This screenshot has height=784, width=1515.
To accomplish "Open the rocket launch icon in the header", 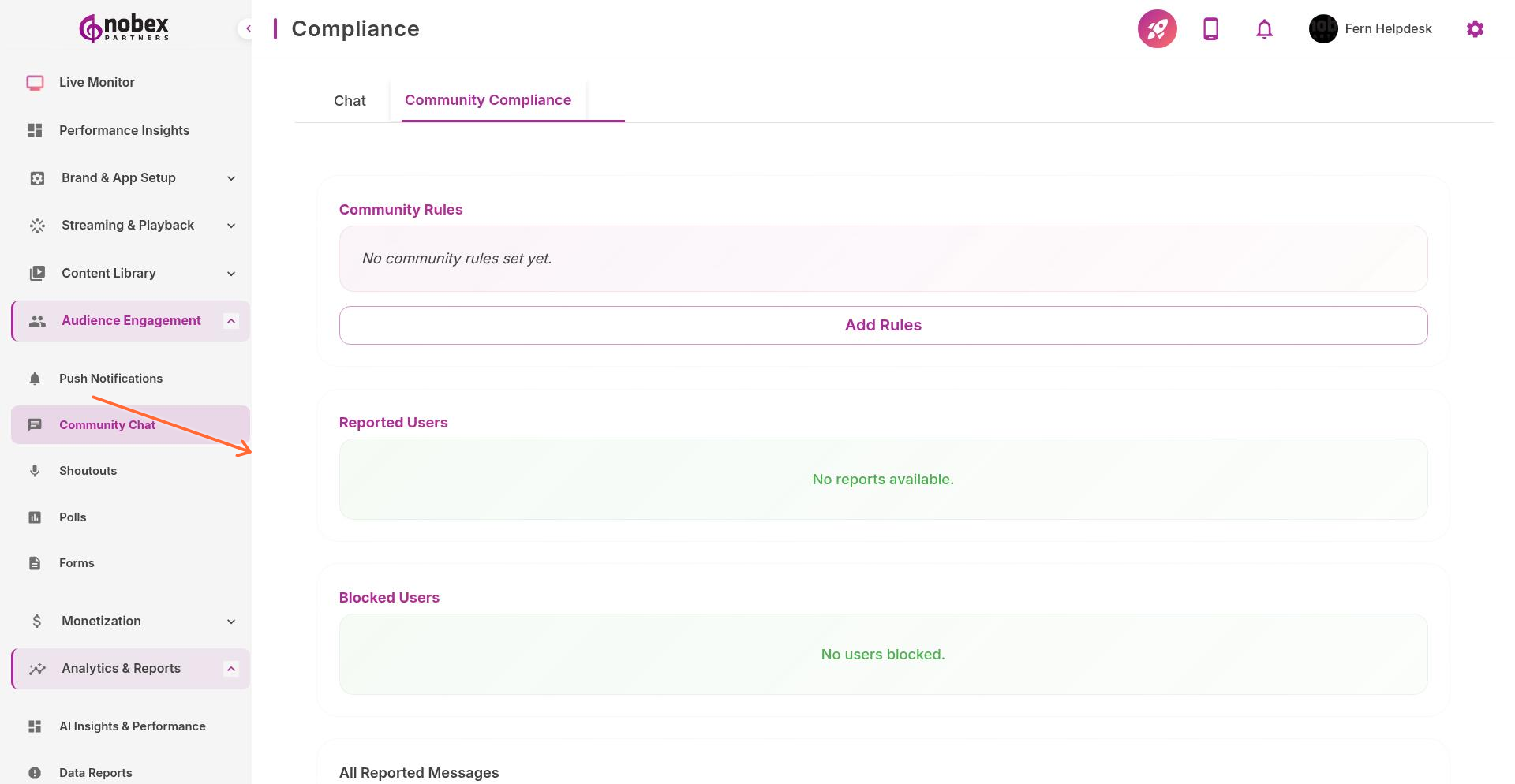I will (1156, 28).
